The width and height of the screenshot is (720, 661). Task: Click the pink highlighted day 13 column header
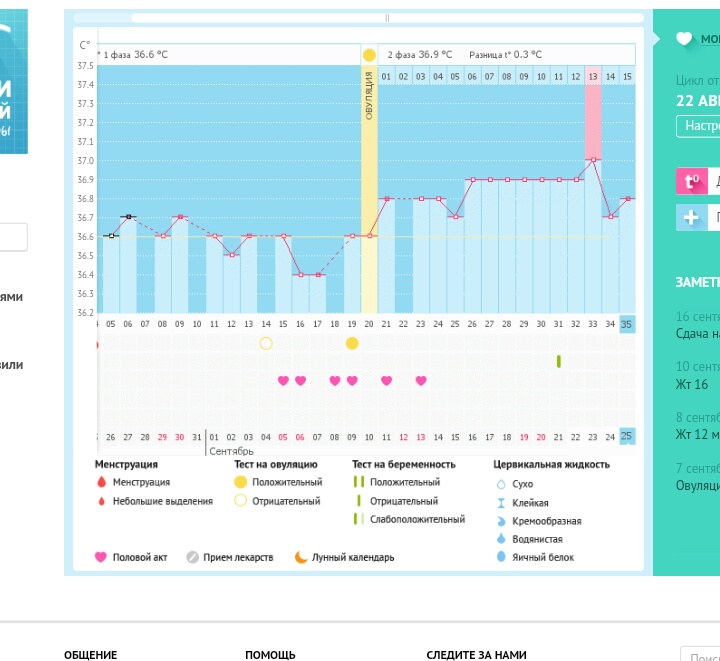click(593, 76)
